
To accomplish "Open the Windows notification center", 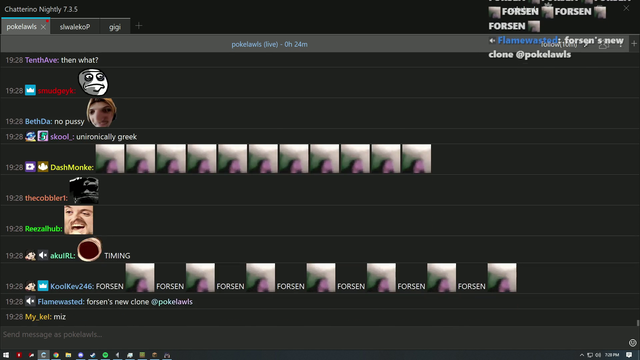I will (x=629, y=355).
